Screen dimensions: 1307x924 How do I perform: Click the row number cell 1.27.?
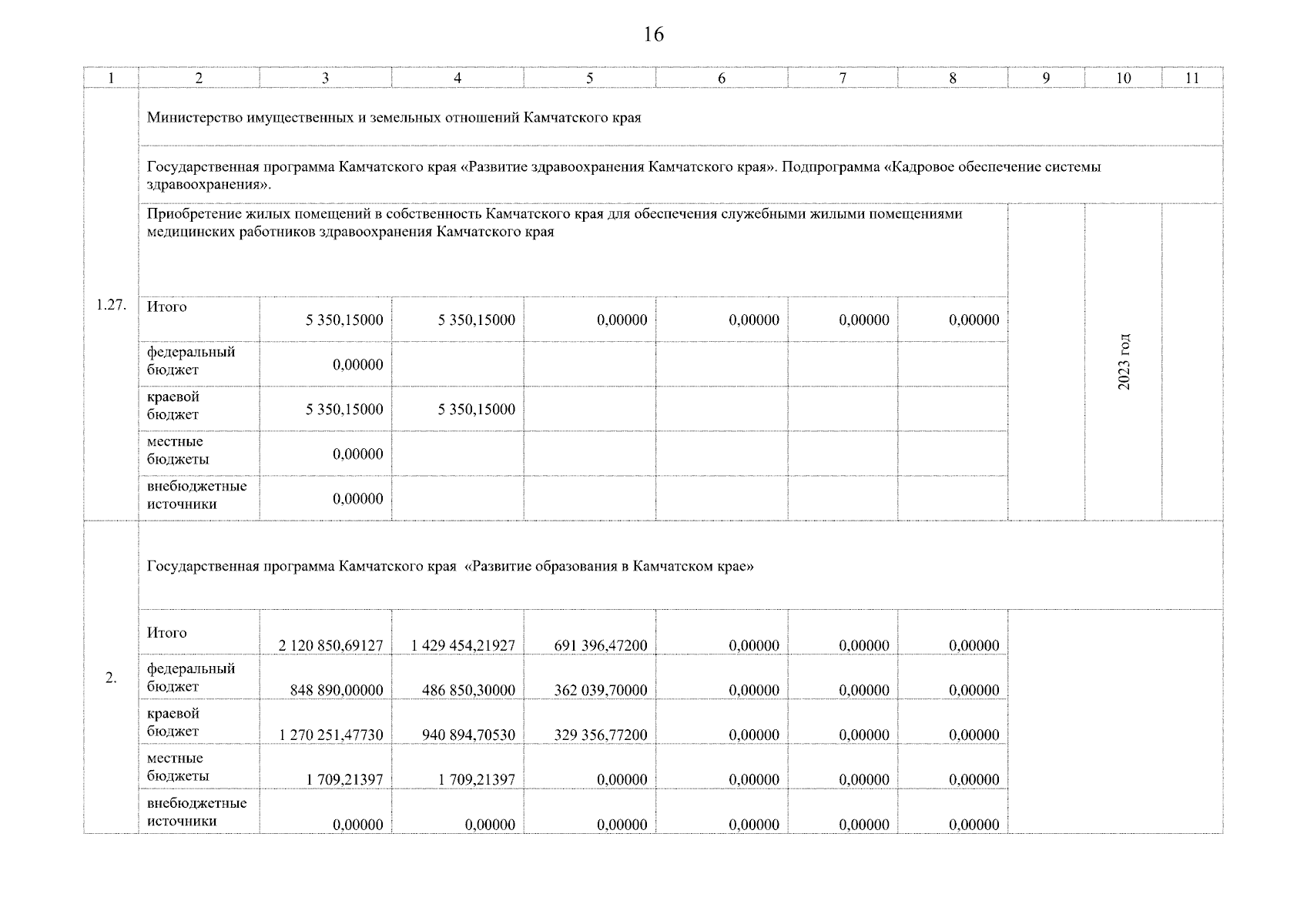tap(111, 305)
